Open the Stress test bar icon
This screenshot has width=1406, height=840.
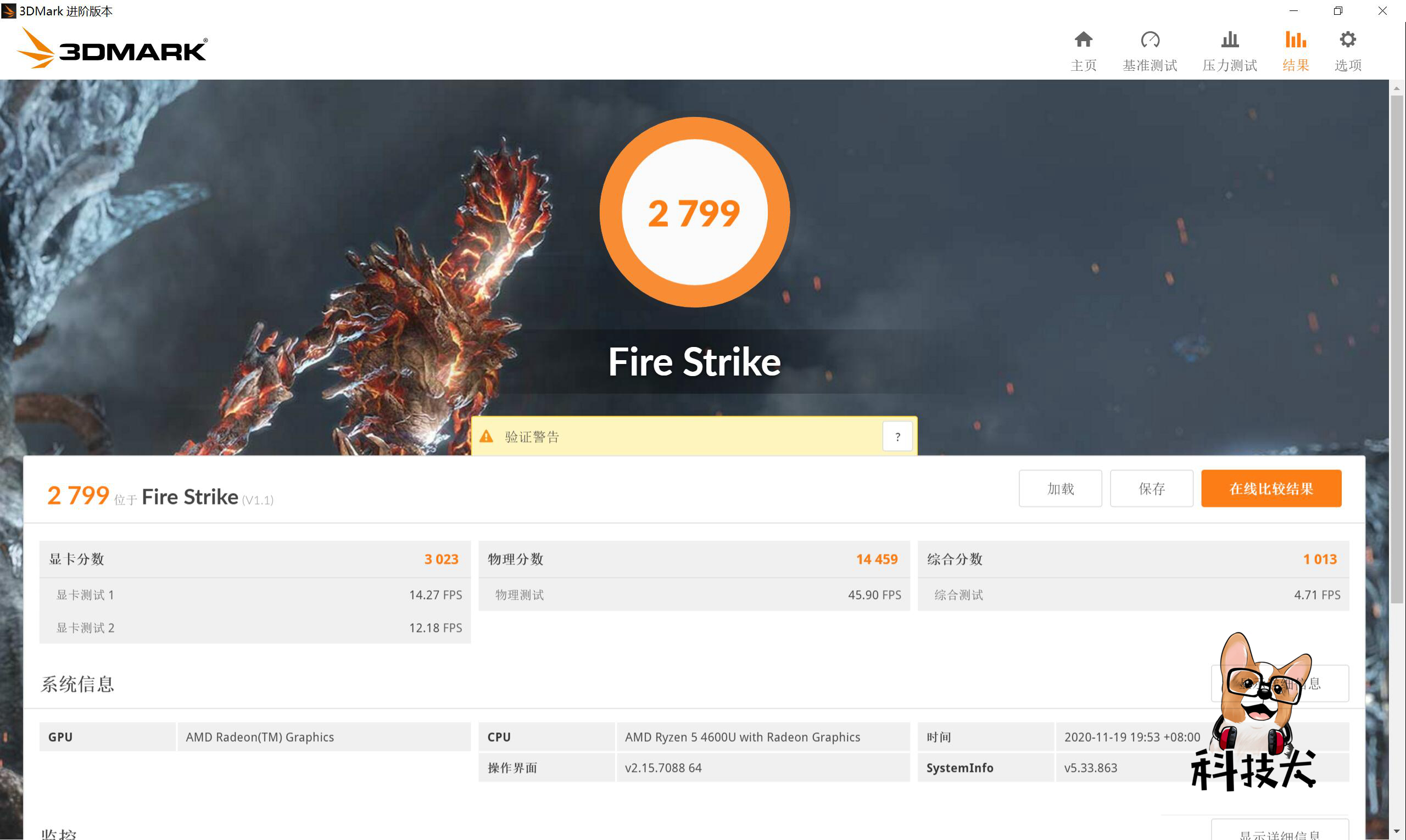(x=1229, y=40)
